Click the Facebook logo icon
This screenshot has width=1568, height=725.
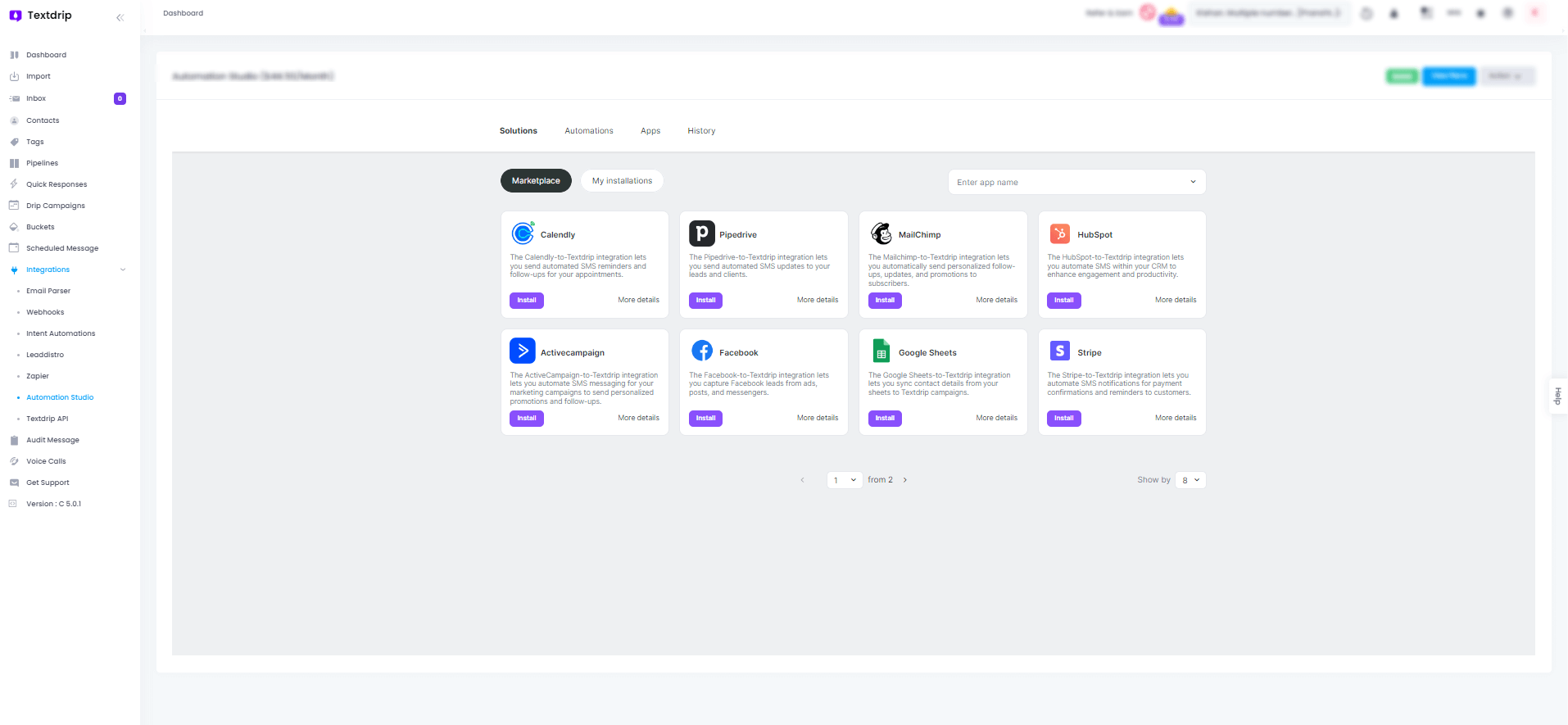pyautogui.click(x=702, y=351)
